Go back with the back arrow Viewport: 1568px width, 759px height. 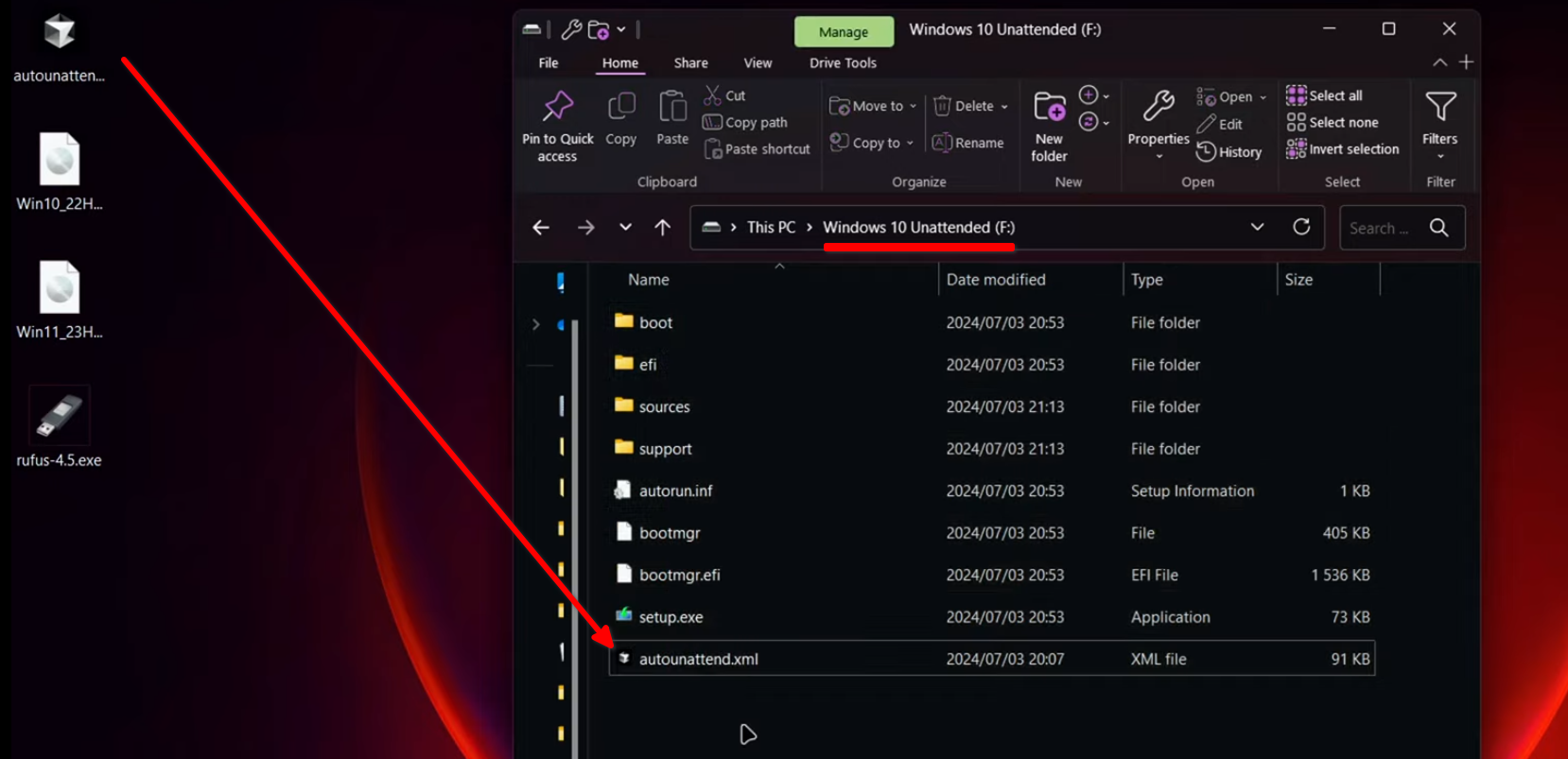point(541,228)
